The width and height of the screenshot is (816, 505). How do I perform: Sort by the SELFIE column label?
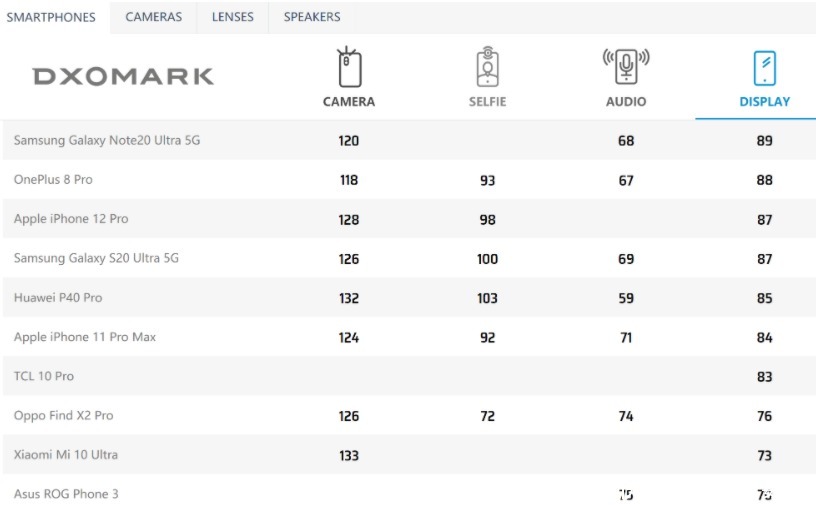488,102
